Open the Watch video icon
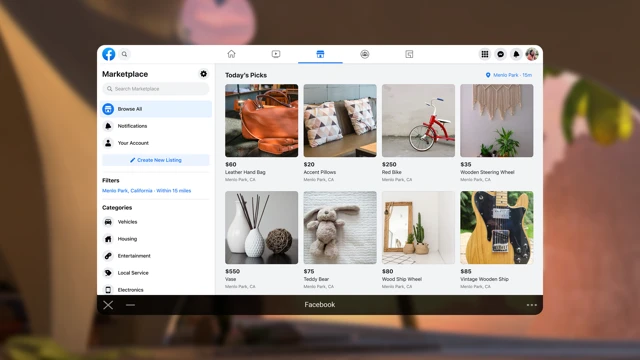Image resolution: width=640 pixels, height=360 pixels. (276, 54)
